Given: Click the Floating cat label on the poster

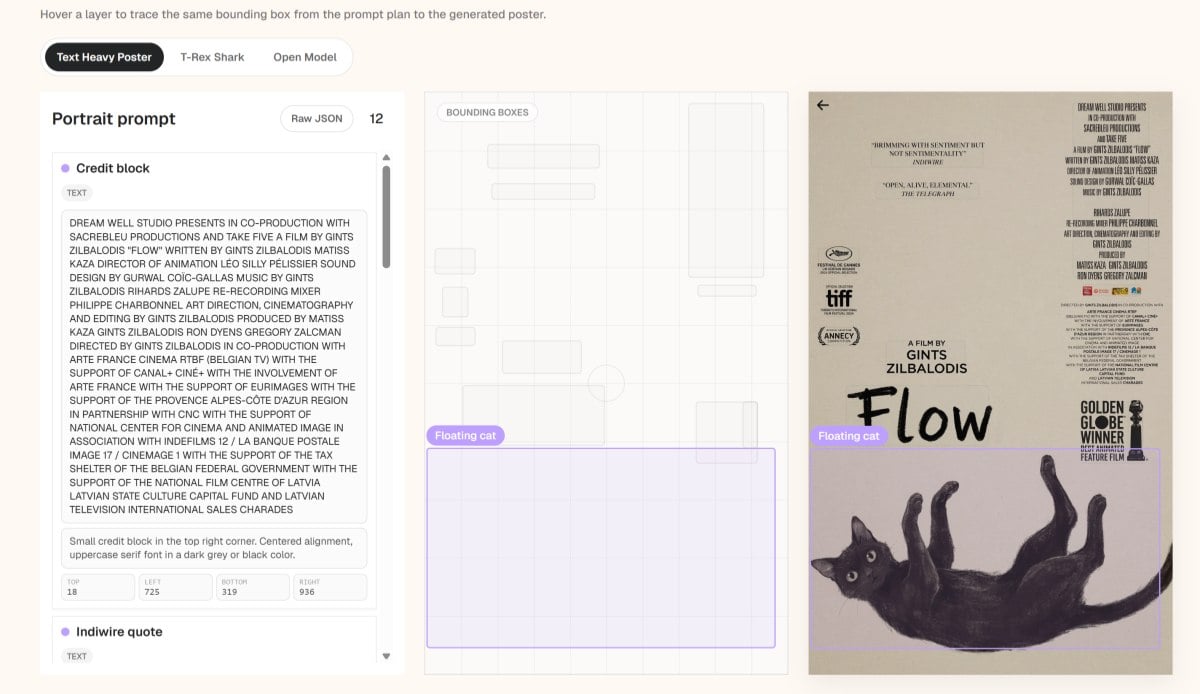Looking at the screenshot, I should coord(848,436).
